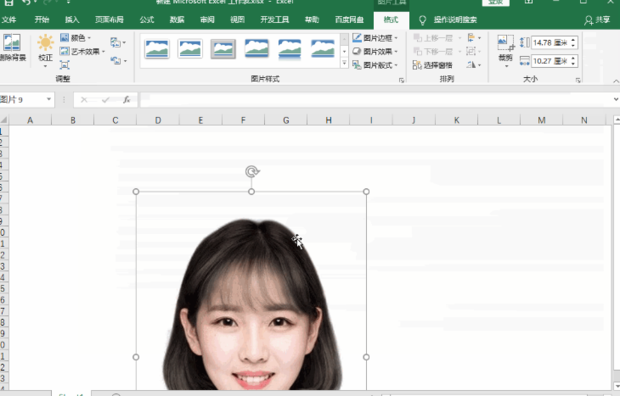This screenshot has height=396, width=620.
Task: Select the Compress Pictures icon below 艺术效果
Action: click(65, 64)
